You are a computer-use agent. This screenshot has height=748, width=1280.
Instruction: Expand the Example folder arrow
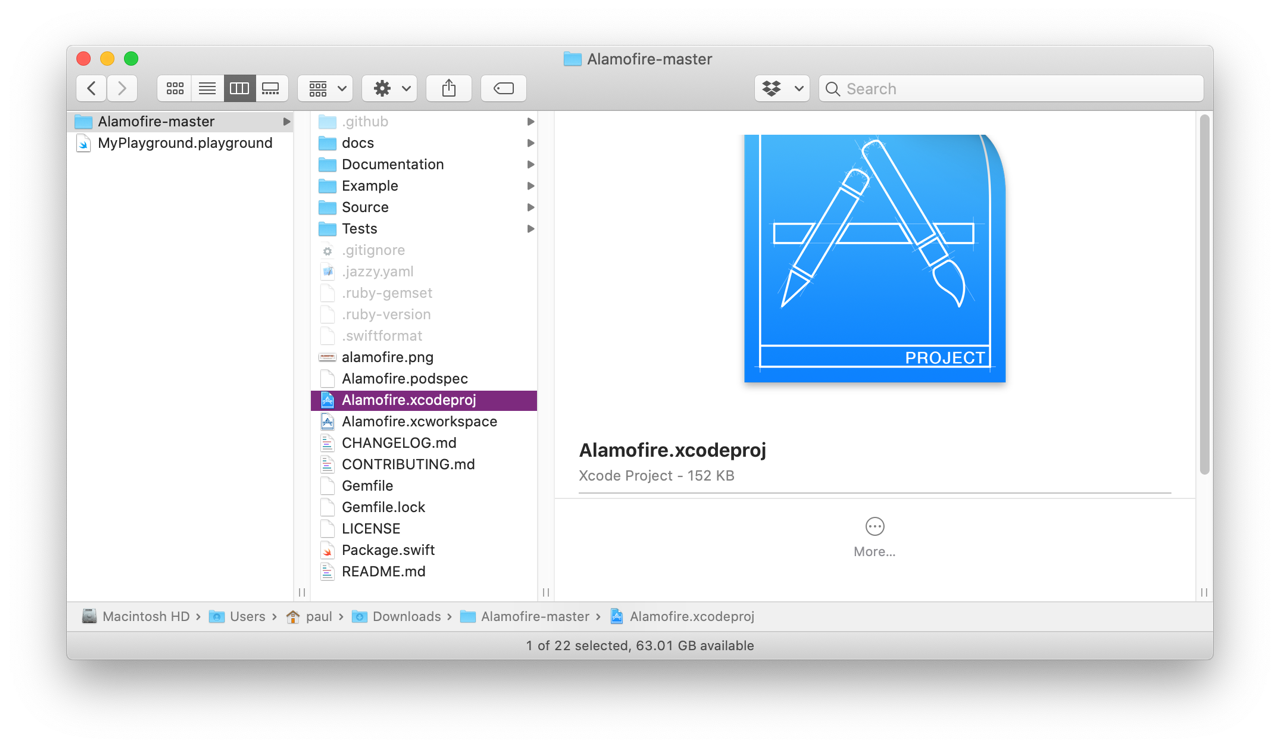tap(530, 186)
